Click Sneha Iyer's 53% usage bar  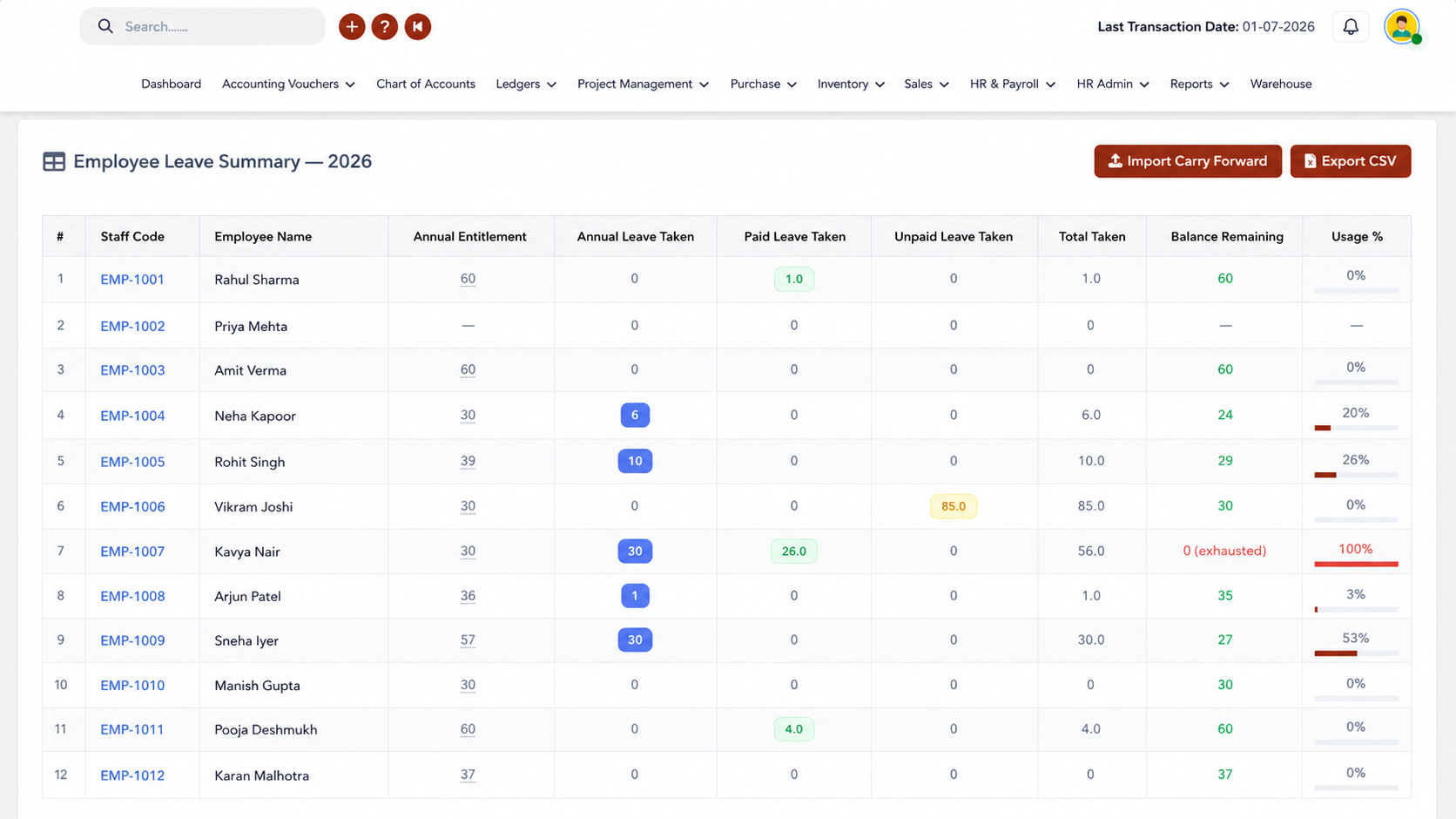(x=1356, y=653)
